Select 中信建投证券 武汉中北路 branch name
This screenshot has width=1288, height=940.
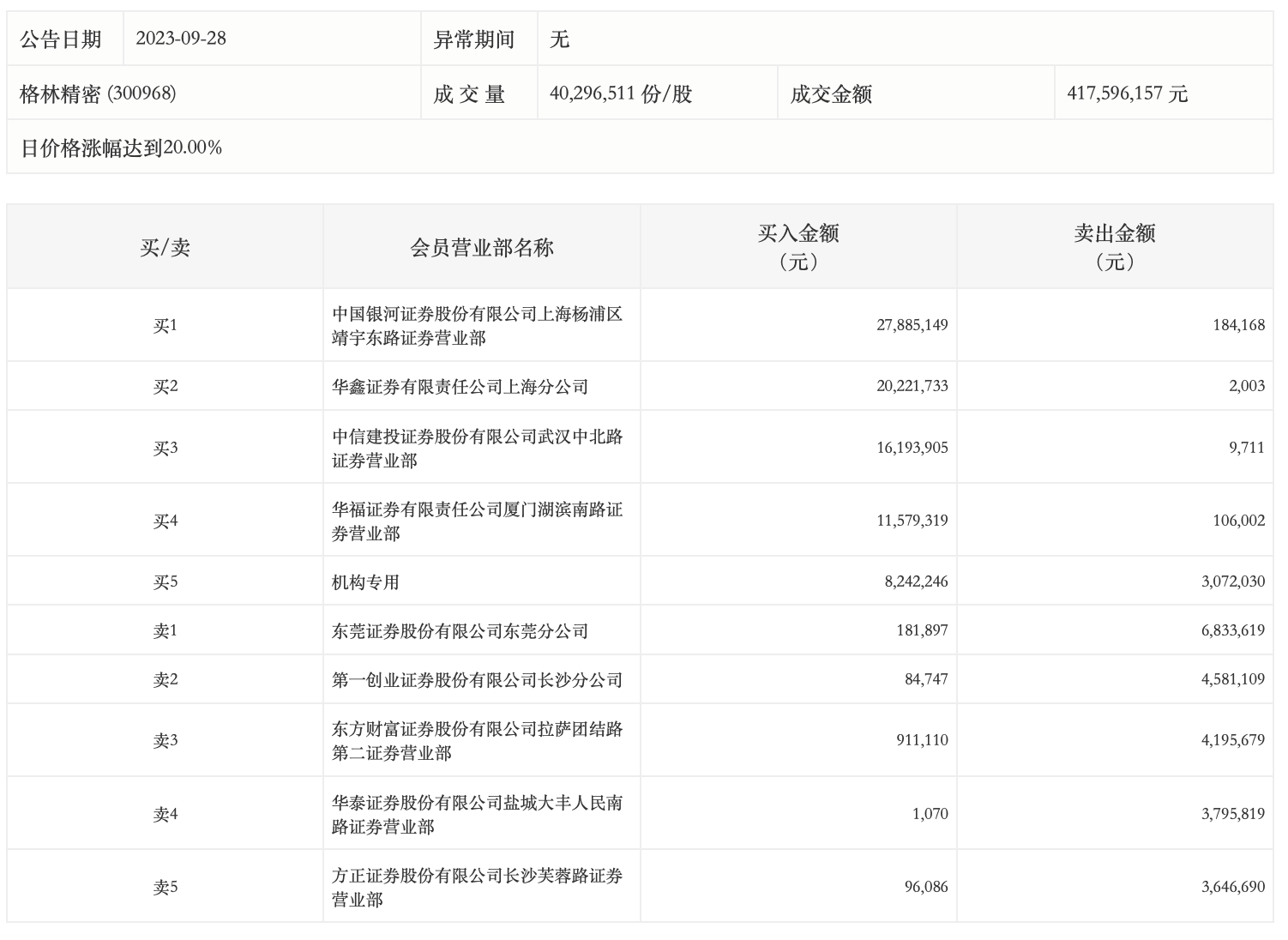pyautogui.click(x=477, y=449)
